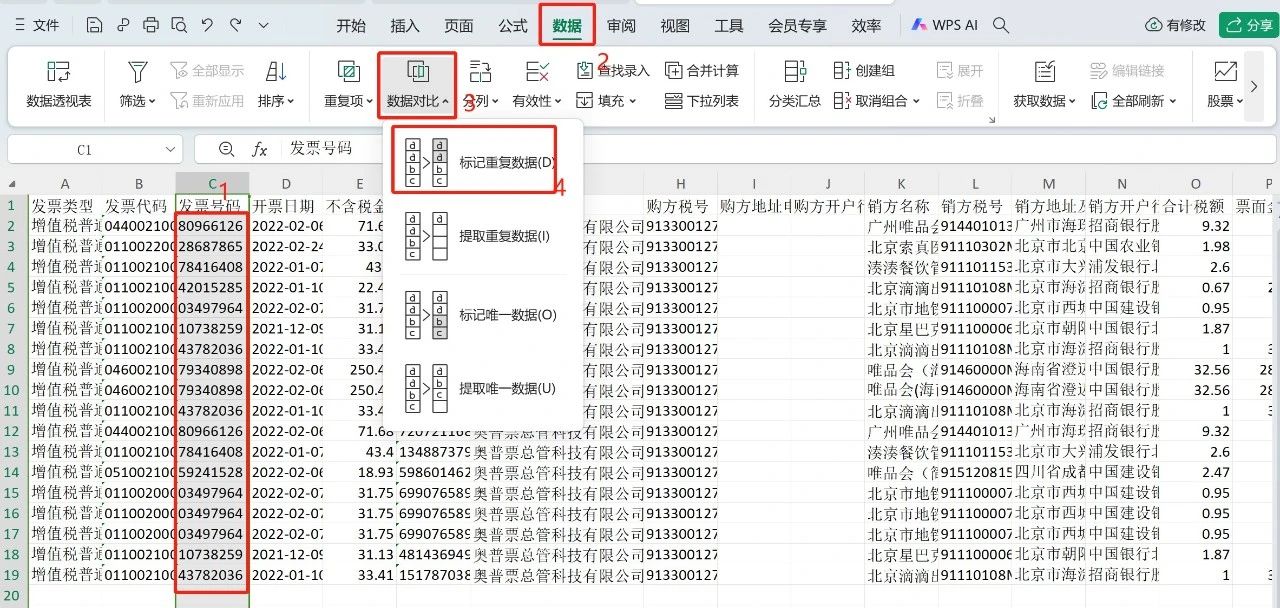Click the green 分享 share button

tap(1248, 25)
